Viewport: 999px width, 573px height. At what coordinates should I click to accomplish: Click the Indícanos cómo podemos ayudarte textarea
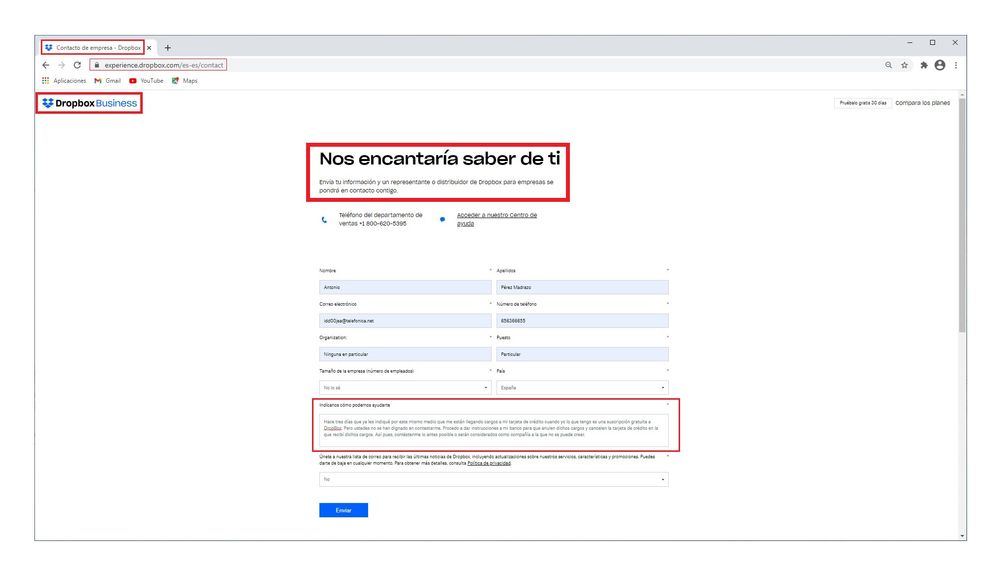click(494, 430)
